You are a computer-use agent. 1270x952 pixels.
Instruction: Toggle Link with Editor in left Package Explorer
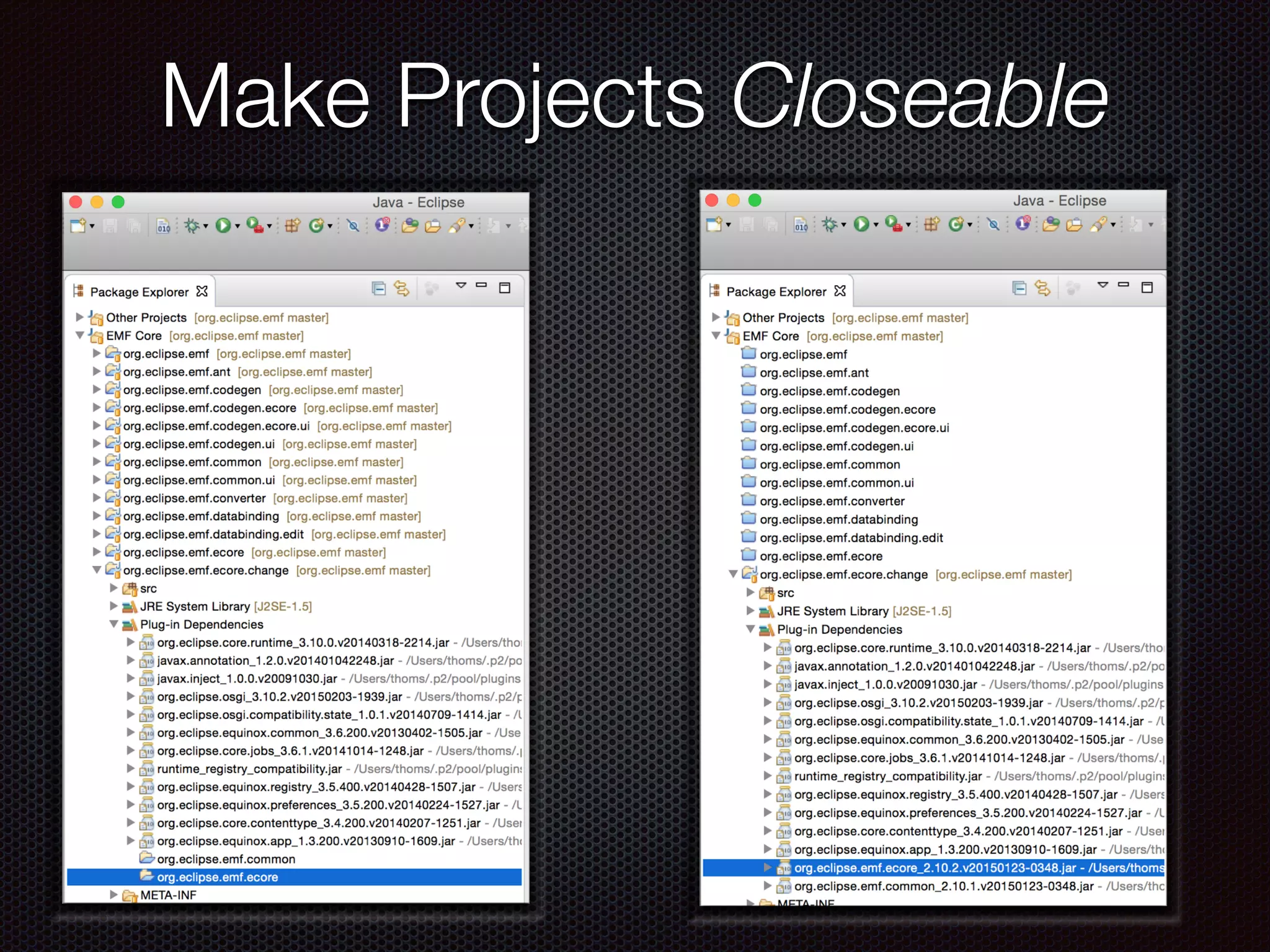402,288
